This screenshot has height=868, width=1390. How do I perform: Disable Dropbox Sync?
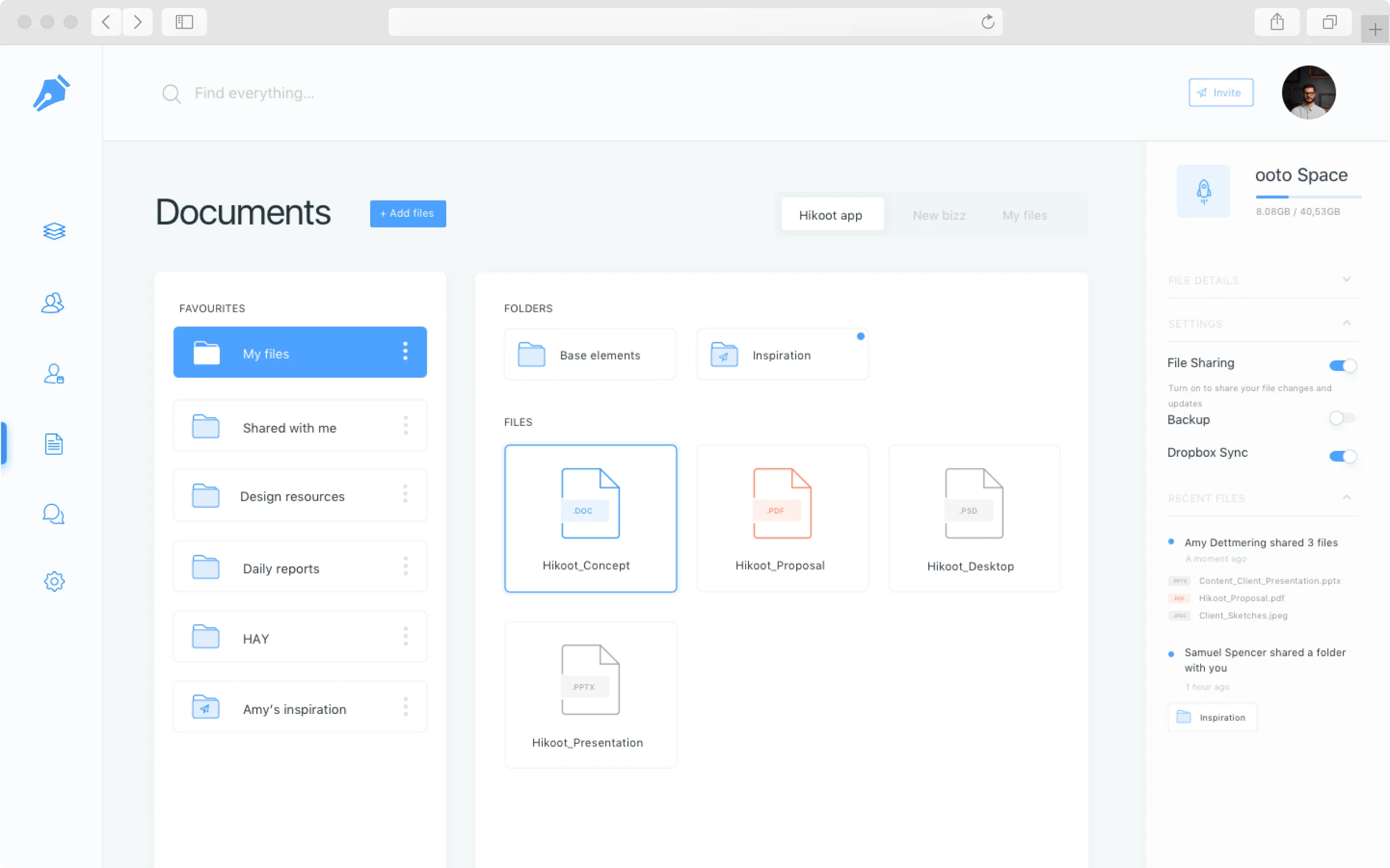1342,456
